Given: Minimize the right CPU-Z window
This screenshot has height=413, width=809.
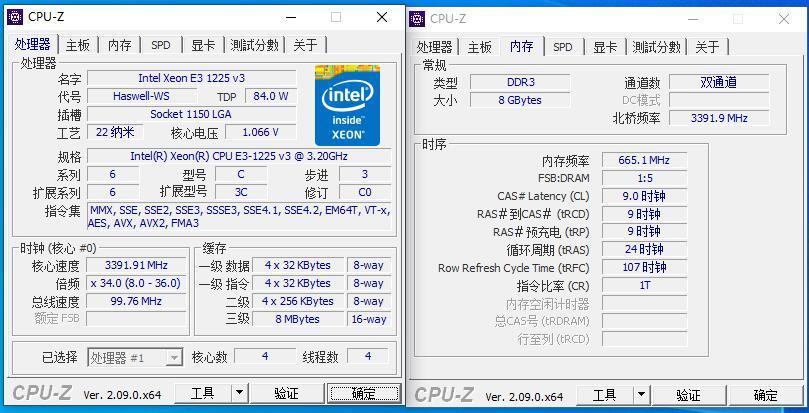Looking at the screenshot, I should coord(693,20).
